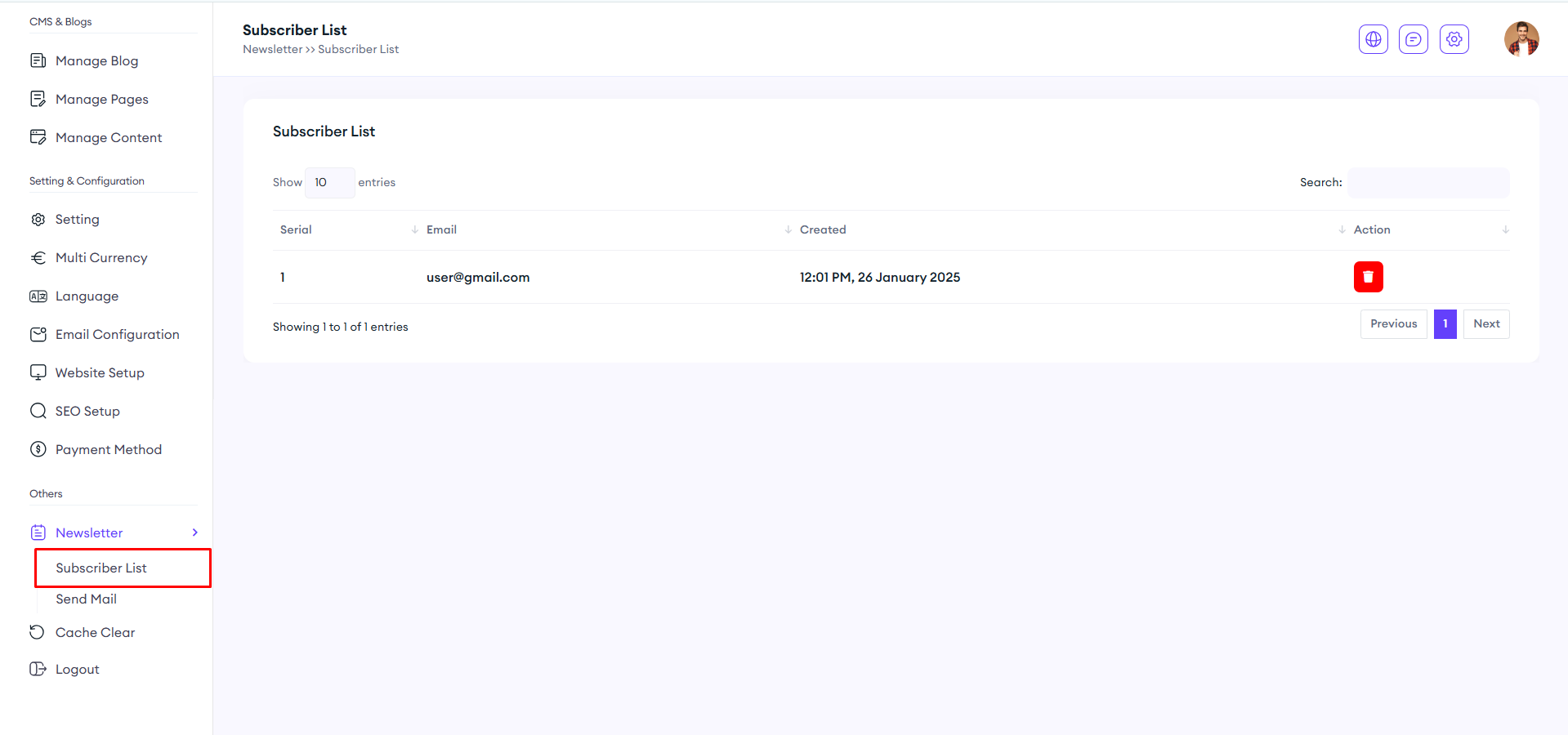Select Subscriber List in sidebar
Image resolution: width=1568 pixels, height=735 pixels.
click(x=101, y=568)
